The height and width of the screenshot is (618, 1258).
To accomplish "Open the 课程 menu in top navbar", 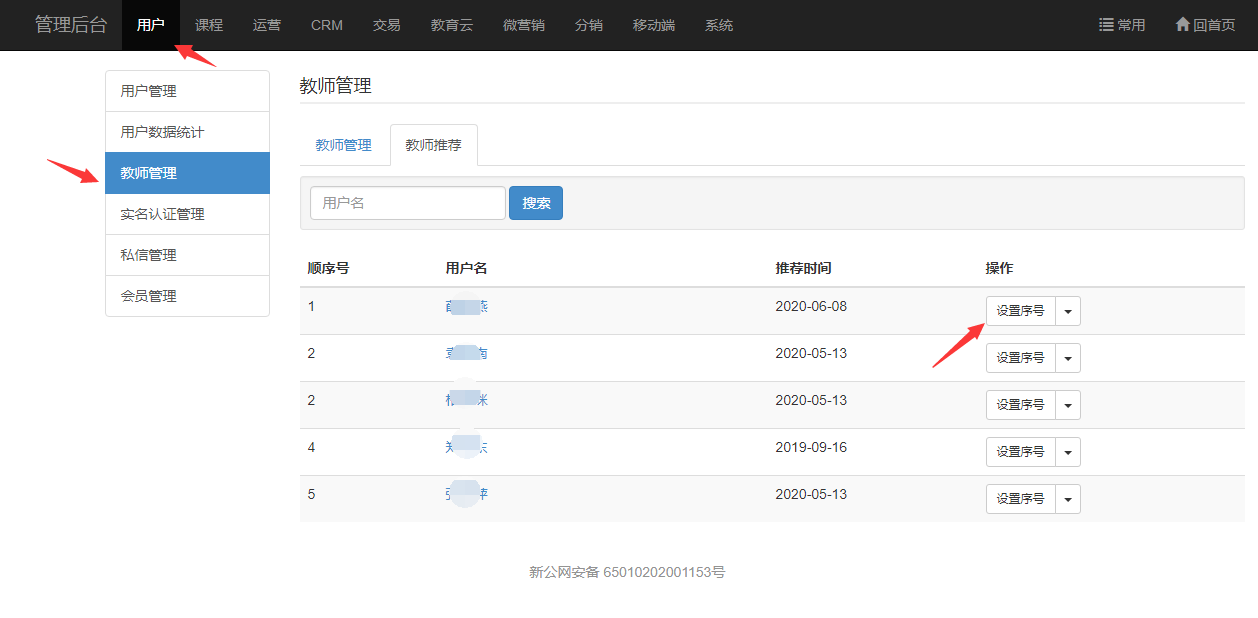I will 209,25.
